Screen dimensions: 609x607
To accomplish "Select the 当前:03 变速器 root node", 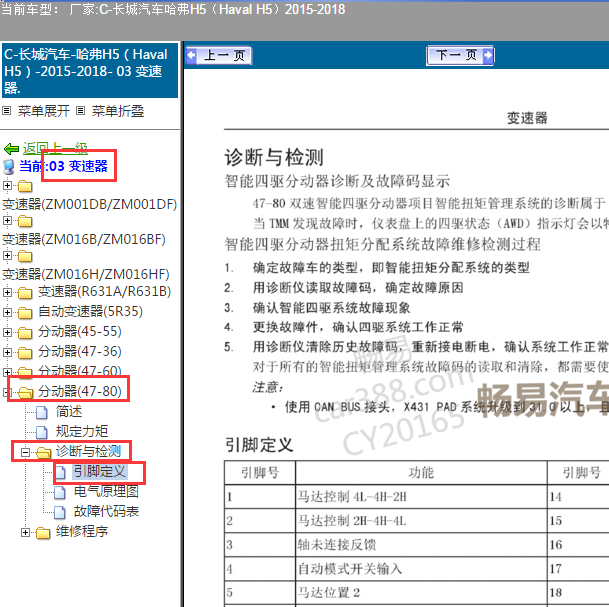I will click(x=63, y=166).
